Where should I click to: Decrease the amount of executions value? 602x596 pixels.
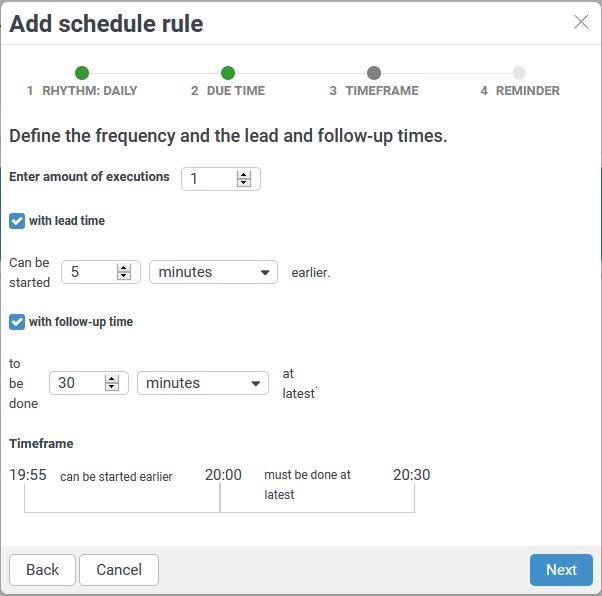point(243,183)
